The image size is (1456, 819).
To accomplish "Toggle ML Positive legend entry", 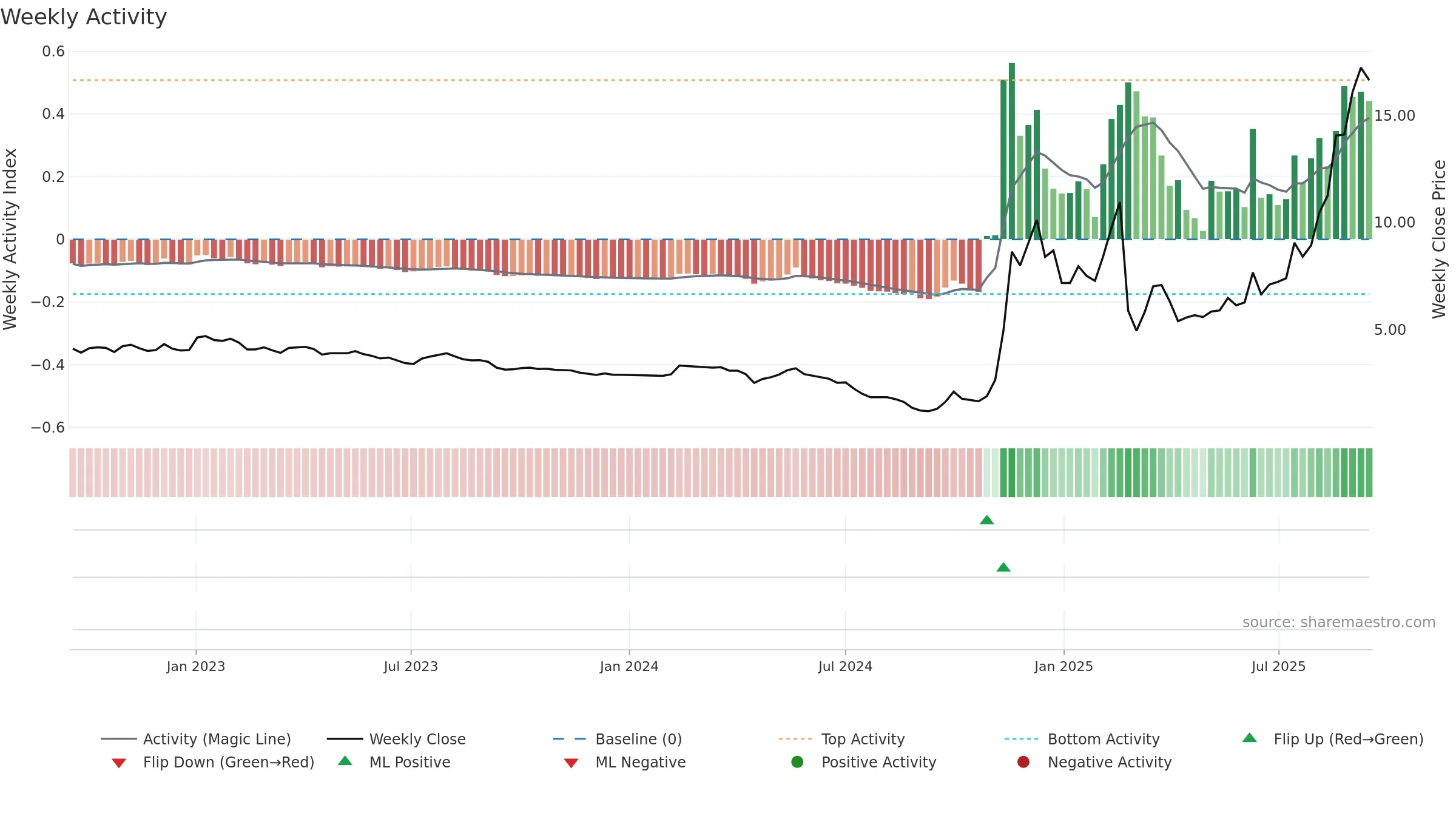I will click(394, 762).
